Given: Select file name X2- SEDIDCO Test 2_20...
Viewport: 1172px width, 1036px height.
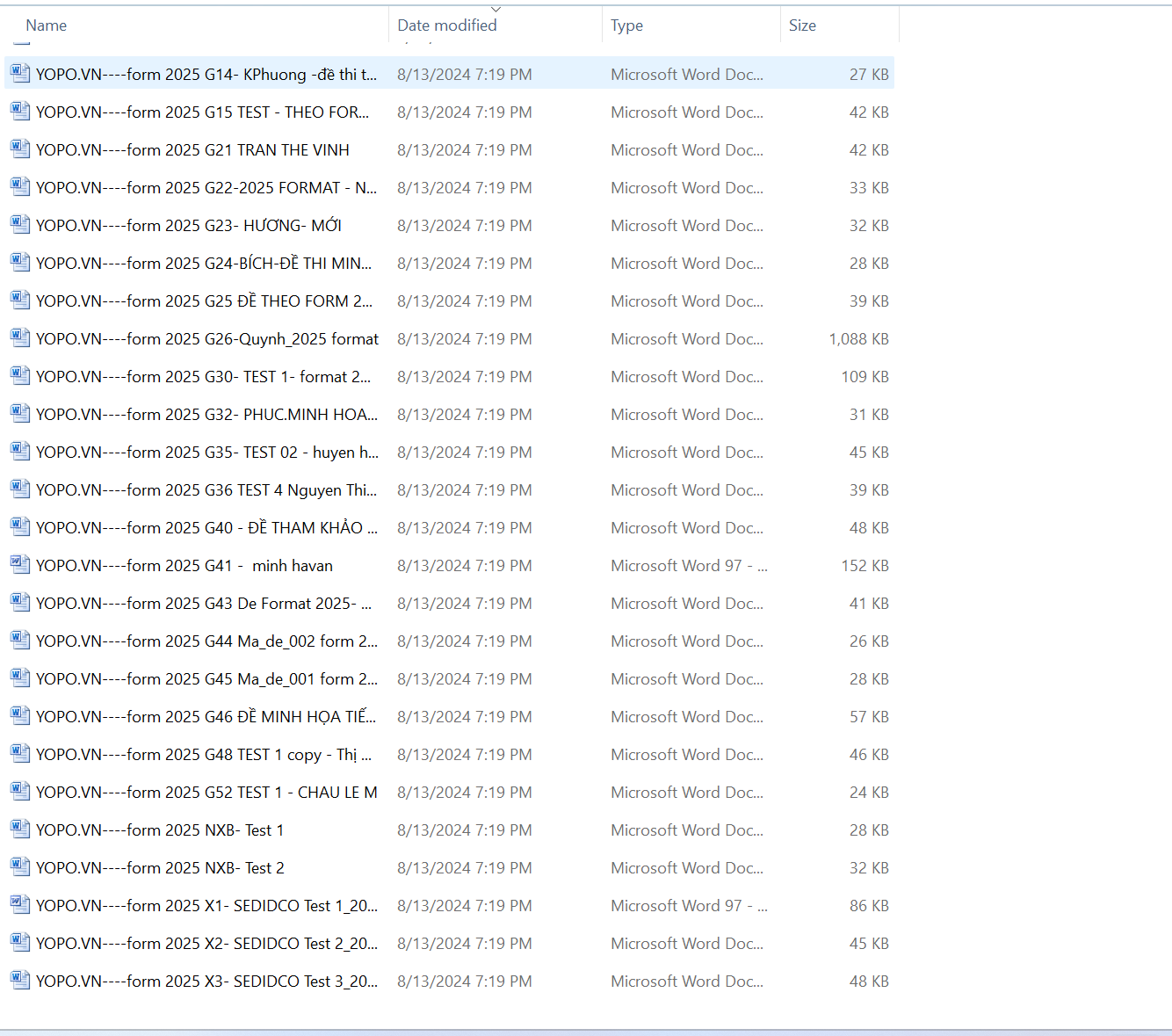Looking at the screenshot, I should (x=207, y=944).
